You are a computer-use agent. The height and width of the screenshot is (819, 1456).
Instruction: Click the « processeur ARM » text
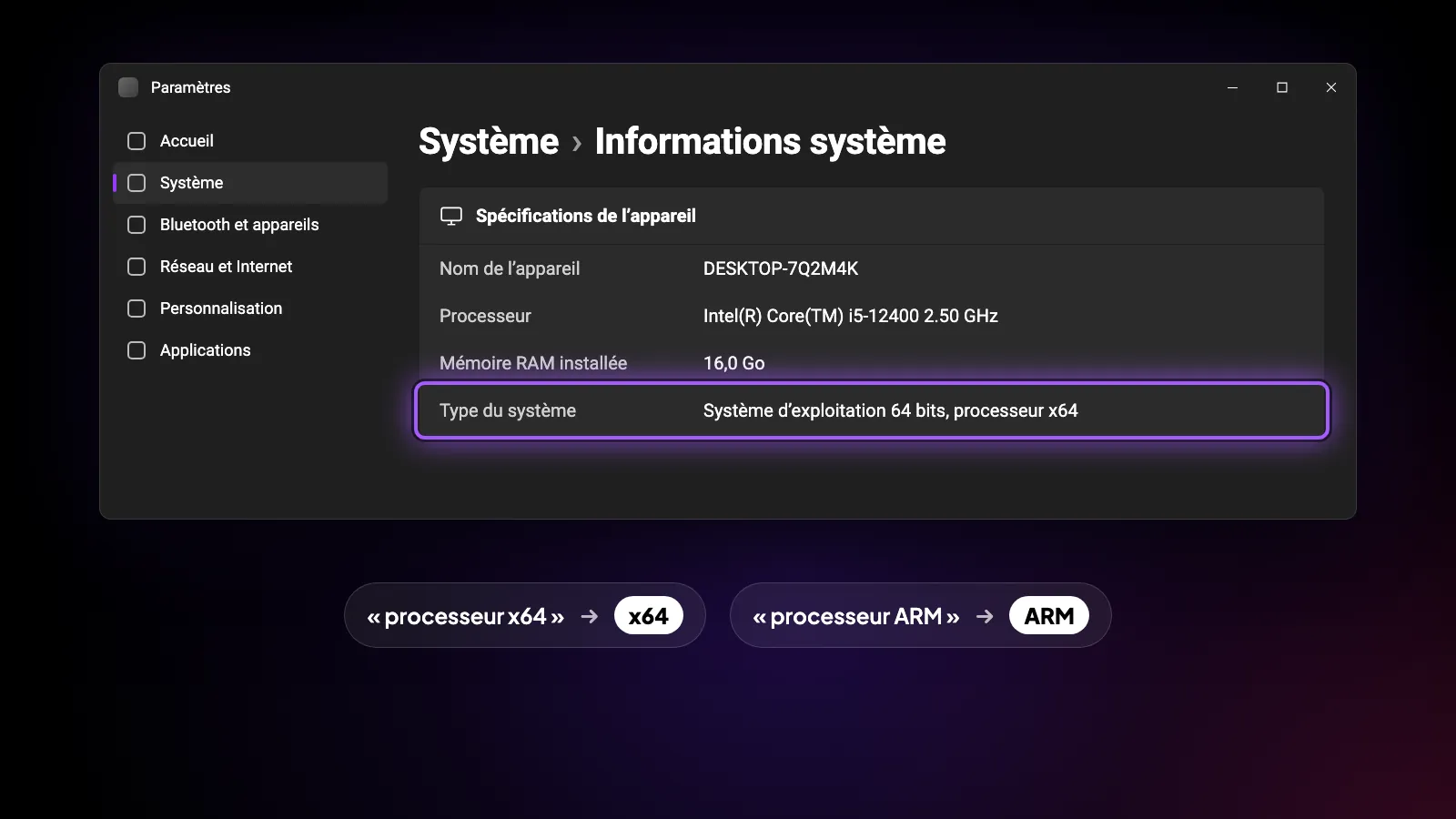click(856, 616)
